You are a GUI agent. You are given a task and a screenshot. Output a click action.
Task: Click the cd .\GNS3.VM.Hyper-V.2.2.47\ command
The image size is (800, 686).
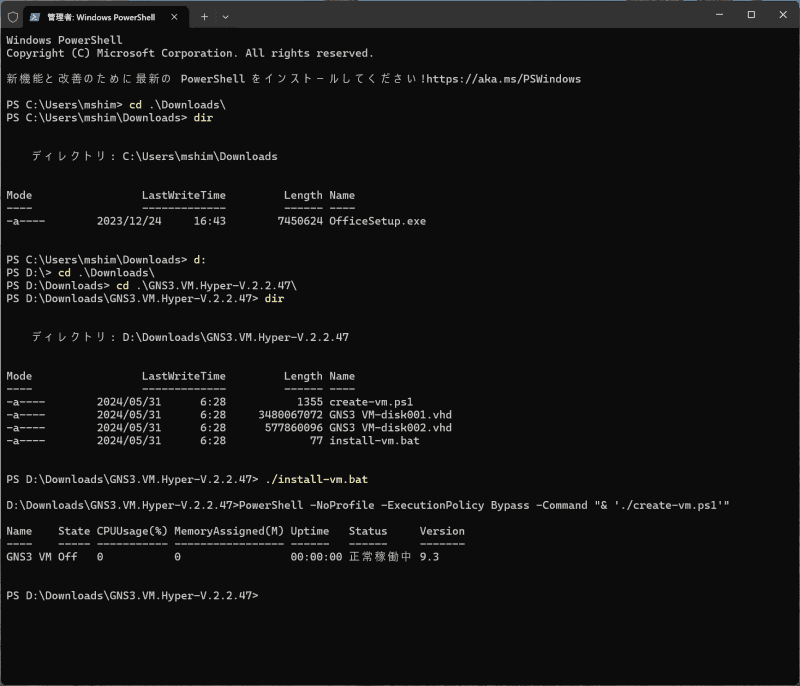coord(206,285)
